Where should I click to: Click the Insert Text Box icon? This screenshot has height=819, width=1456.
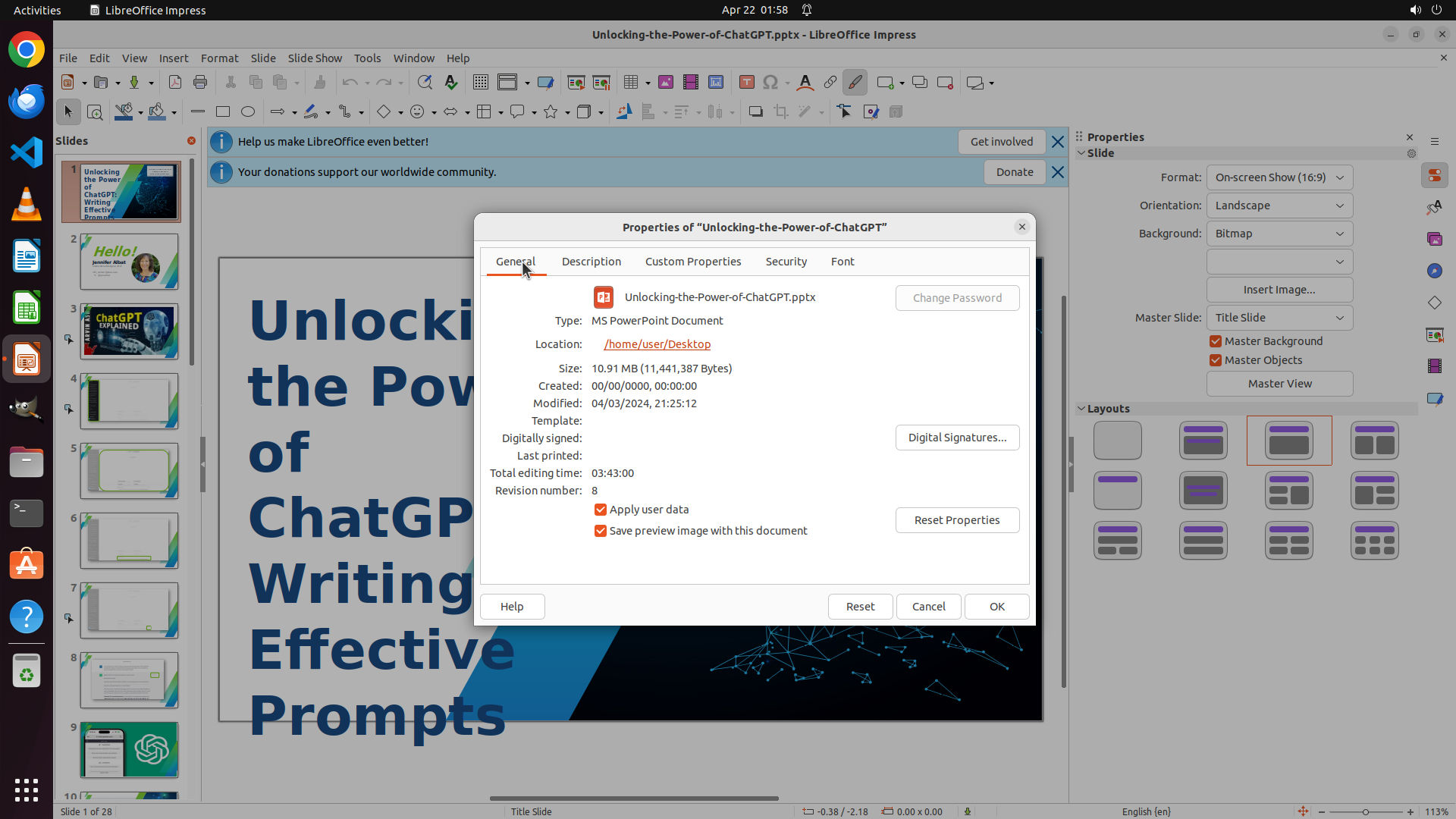click(746, 83)
